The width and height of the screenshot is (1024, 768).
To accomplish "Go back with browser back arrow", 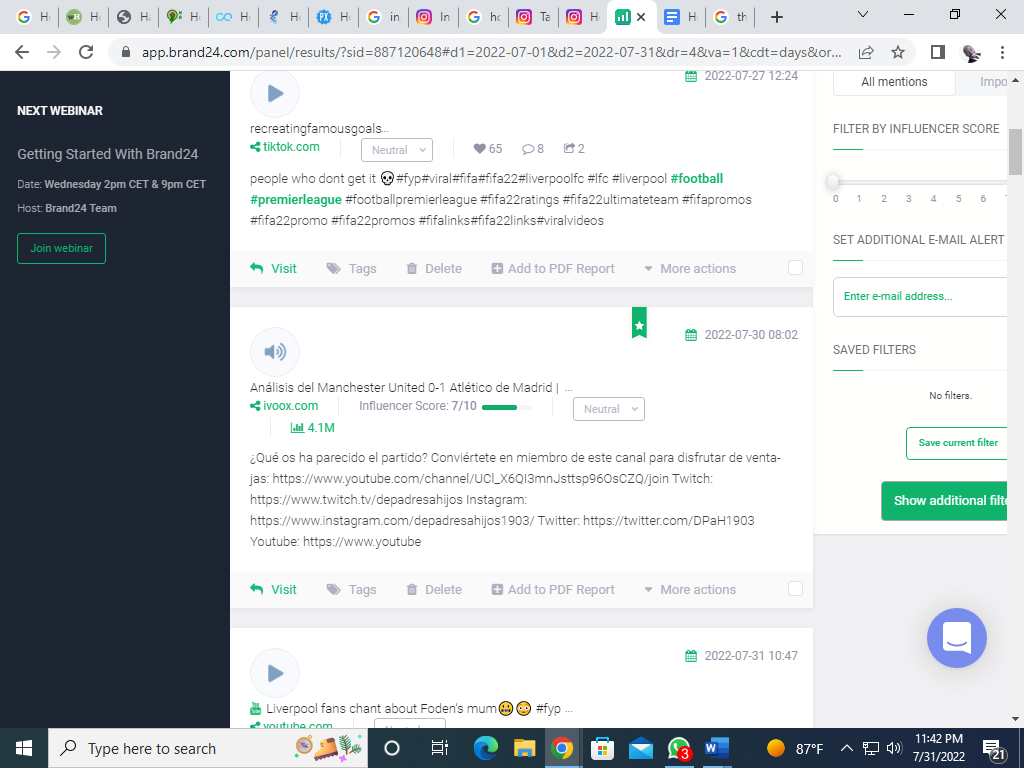I will [x=22, y=52].
